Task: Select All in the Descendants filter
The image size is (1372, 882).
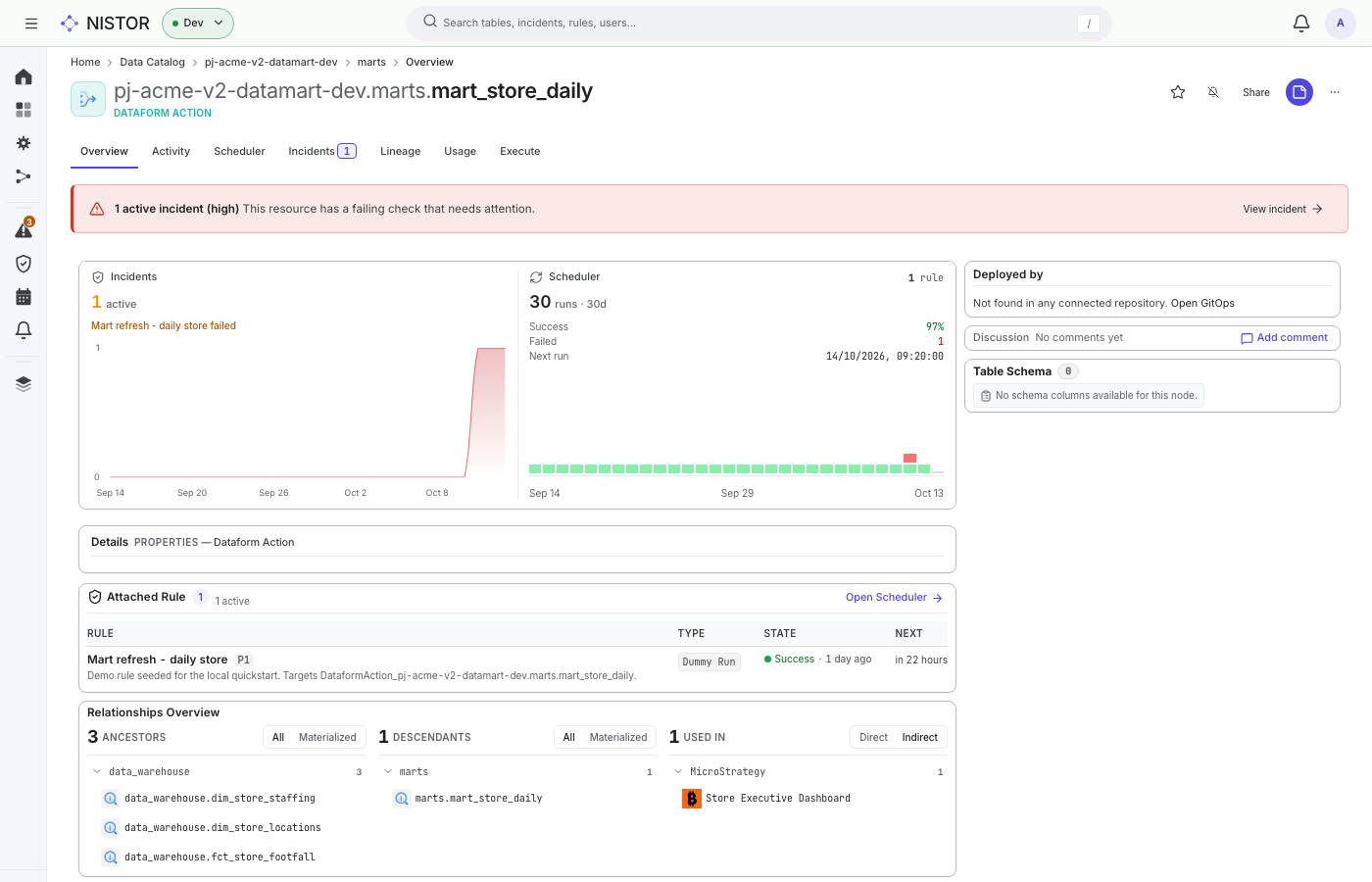Action: [569, 737]
